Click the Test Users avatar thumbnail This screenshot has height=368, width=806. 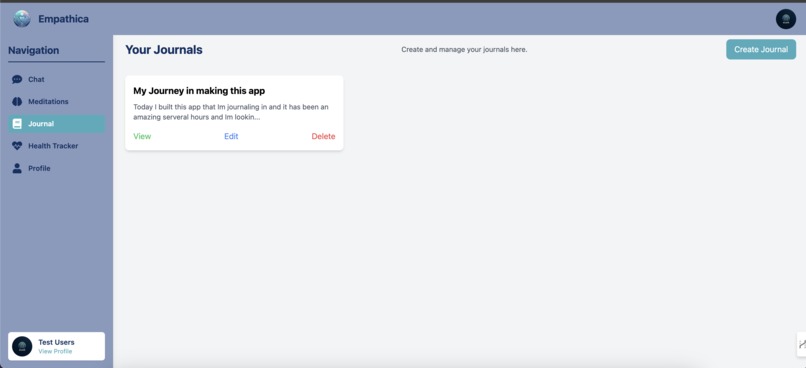22,346
